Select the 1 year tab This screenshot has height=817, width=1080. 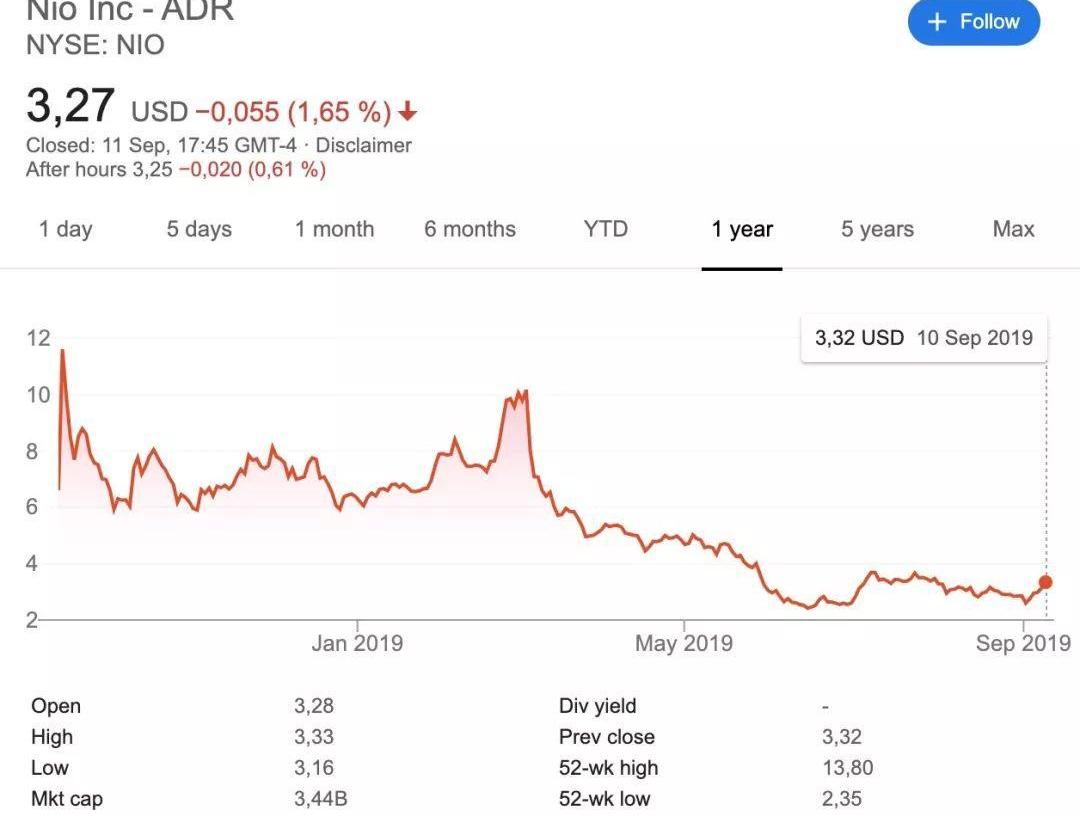point(742,229)
